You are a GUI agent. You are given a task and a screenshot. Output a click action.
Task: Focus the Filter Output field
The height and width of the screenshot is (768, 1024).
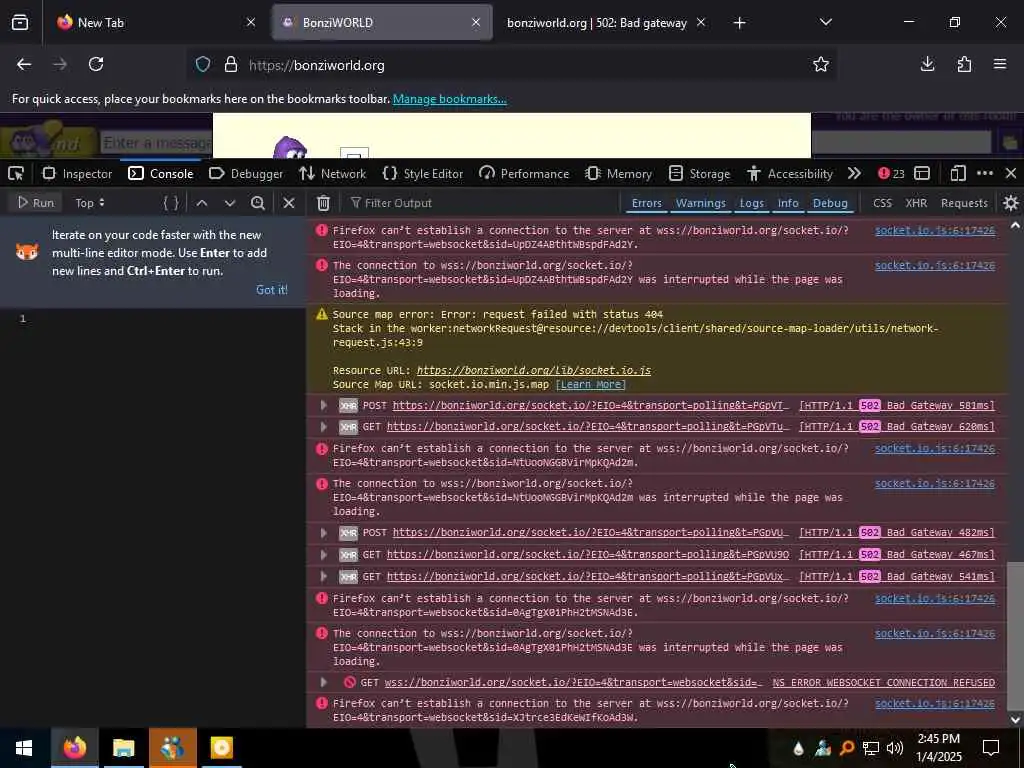(x=482, y=203)
